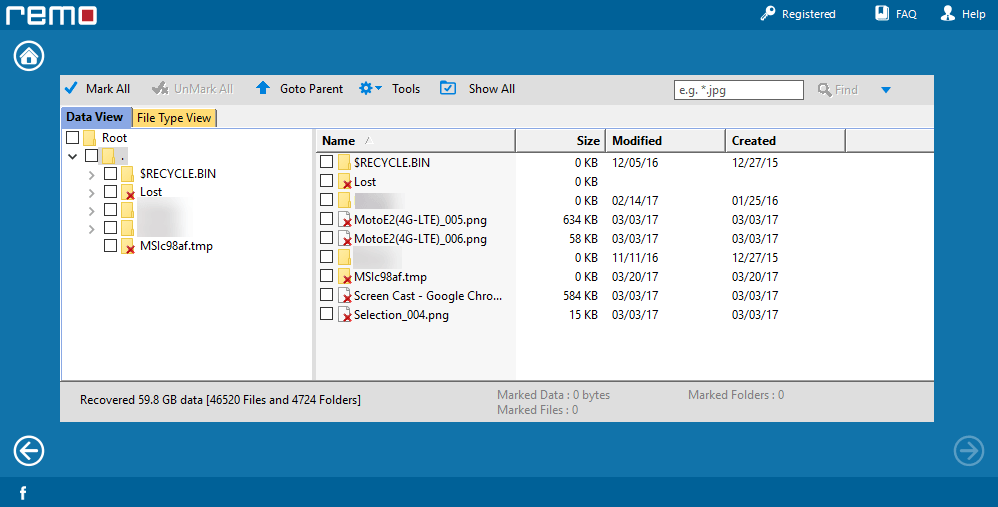This screenshot has height=507, width=998.
Task: Open the FAQ book icon
Action: point(882,13)
